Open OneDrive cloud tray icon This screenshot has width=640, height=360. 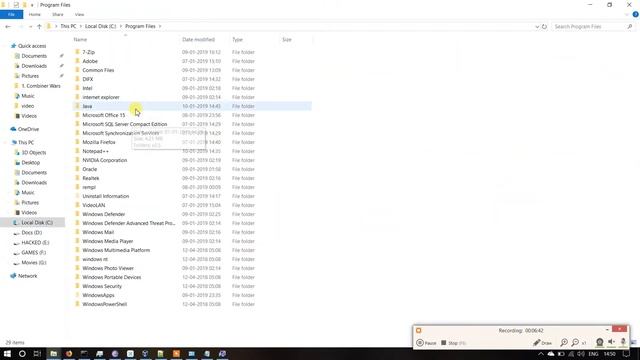pyautogui.click(x=551, y=354)
